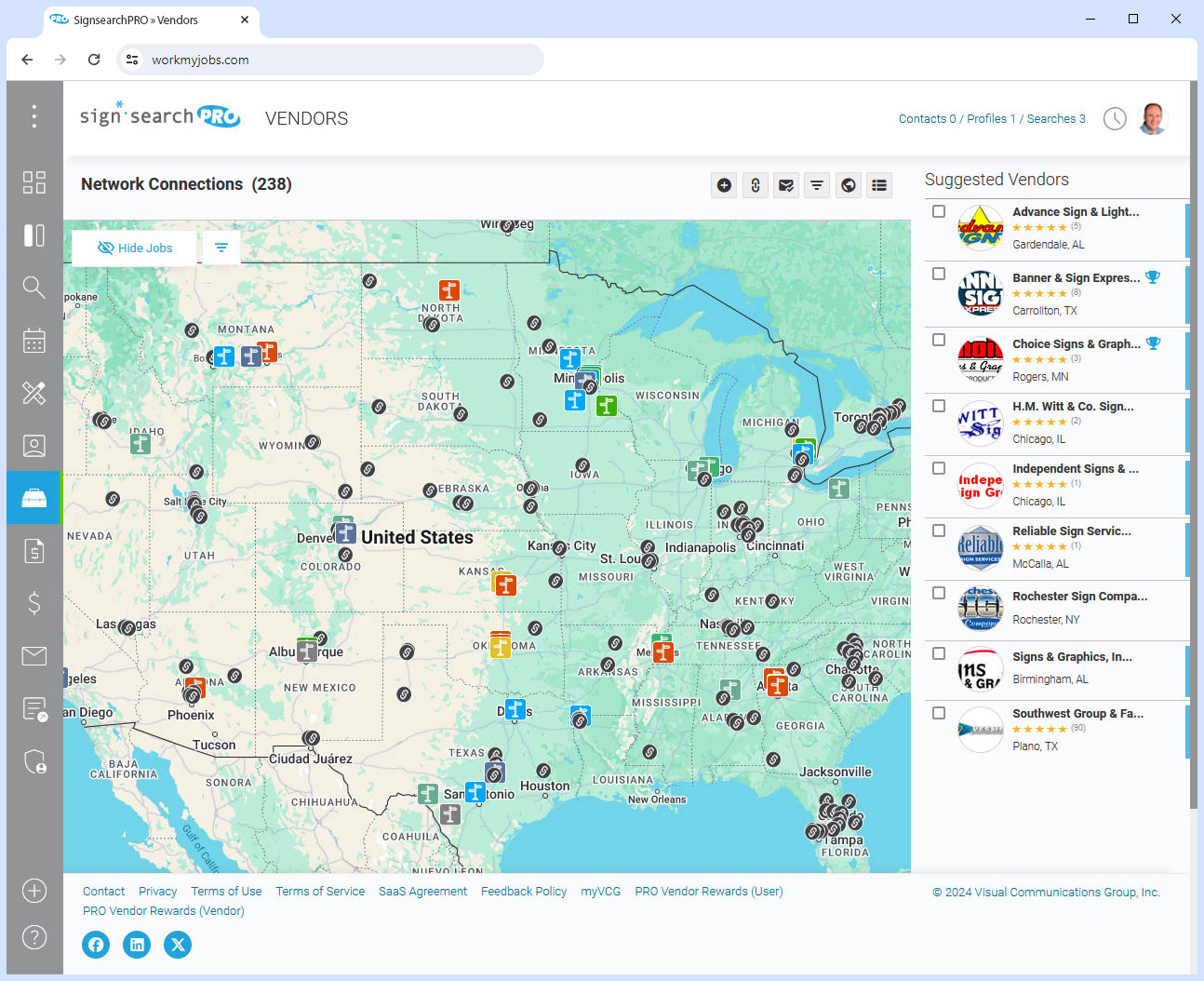
Task: Open the notes list icon in the sidebar
Action: [34, 709]
